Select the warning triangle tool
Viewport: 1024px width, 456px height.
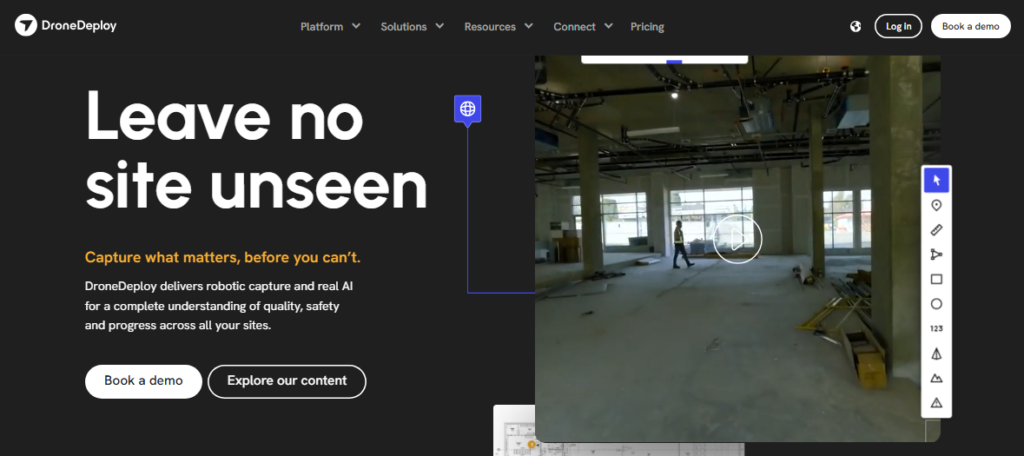pos(936,403)
